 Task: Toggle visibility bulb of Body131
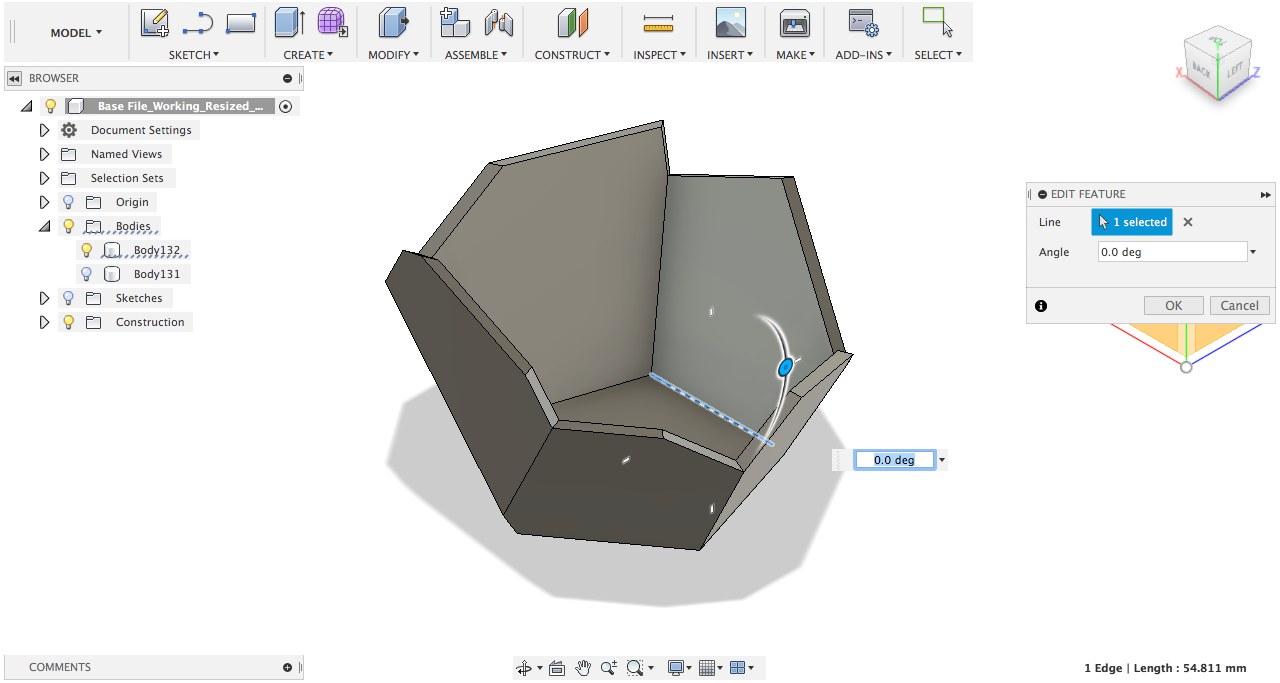(87, 274)
